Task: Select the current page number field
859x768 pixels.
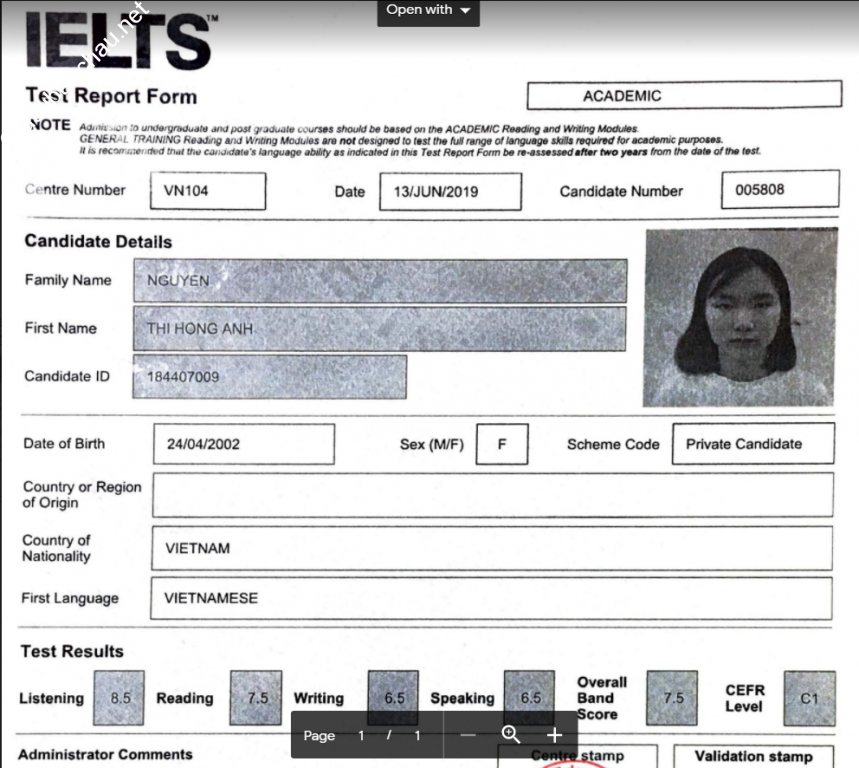Action: (362, 736)
